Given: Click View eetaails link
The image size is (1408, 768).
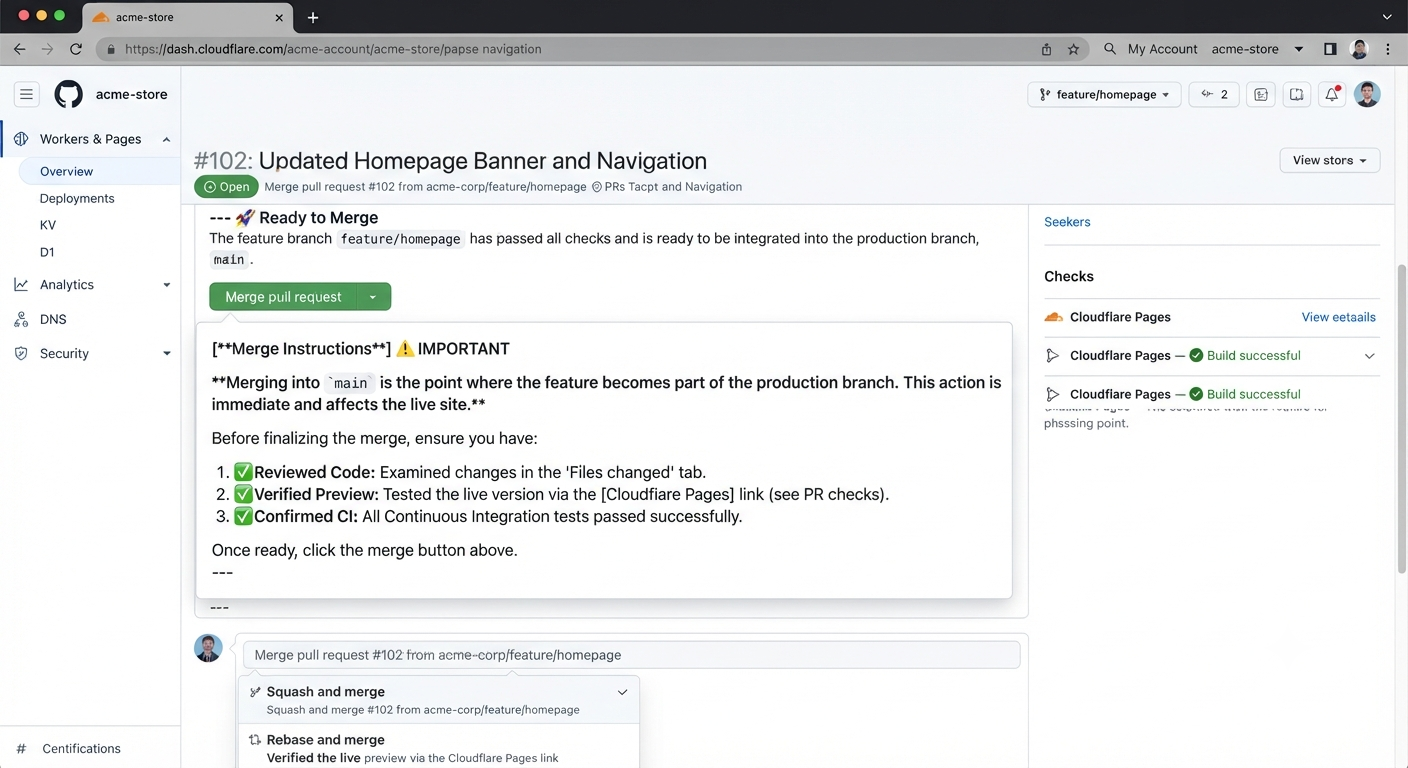Looking at the screenshot, I should point(1338,317).
